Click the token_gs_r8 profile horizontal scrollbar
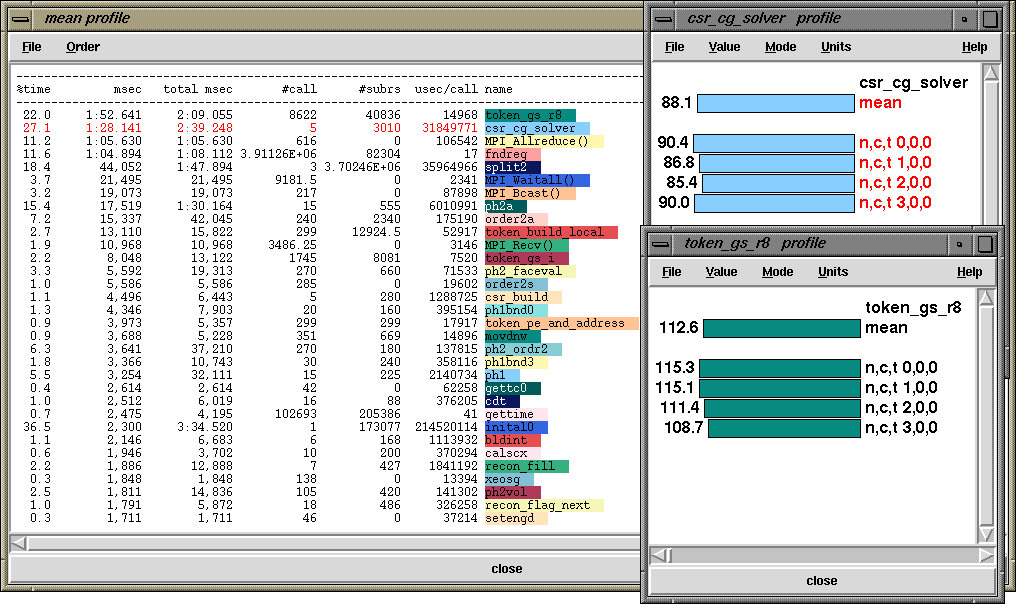 click(x=822, y=555)
